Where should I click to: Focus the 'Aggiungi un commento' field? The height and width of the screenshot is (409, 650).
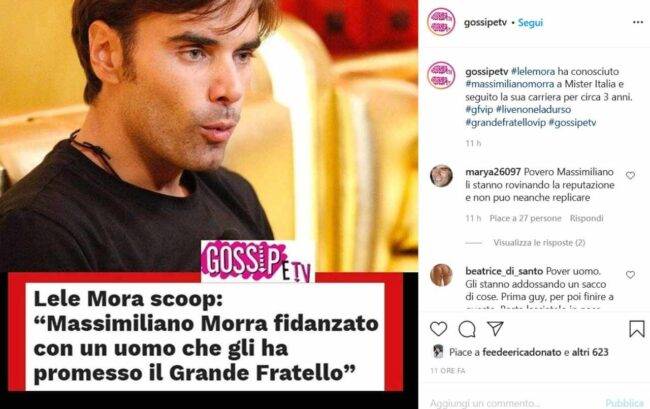tap(512, 402)
